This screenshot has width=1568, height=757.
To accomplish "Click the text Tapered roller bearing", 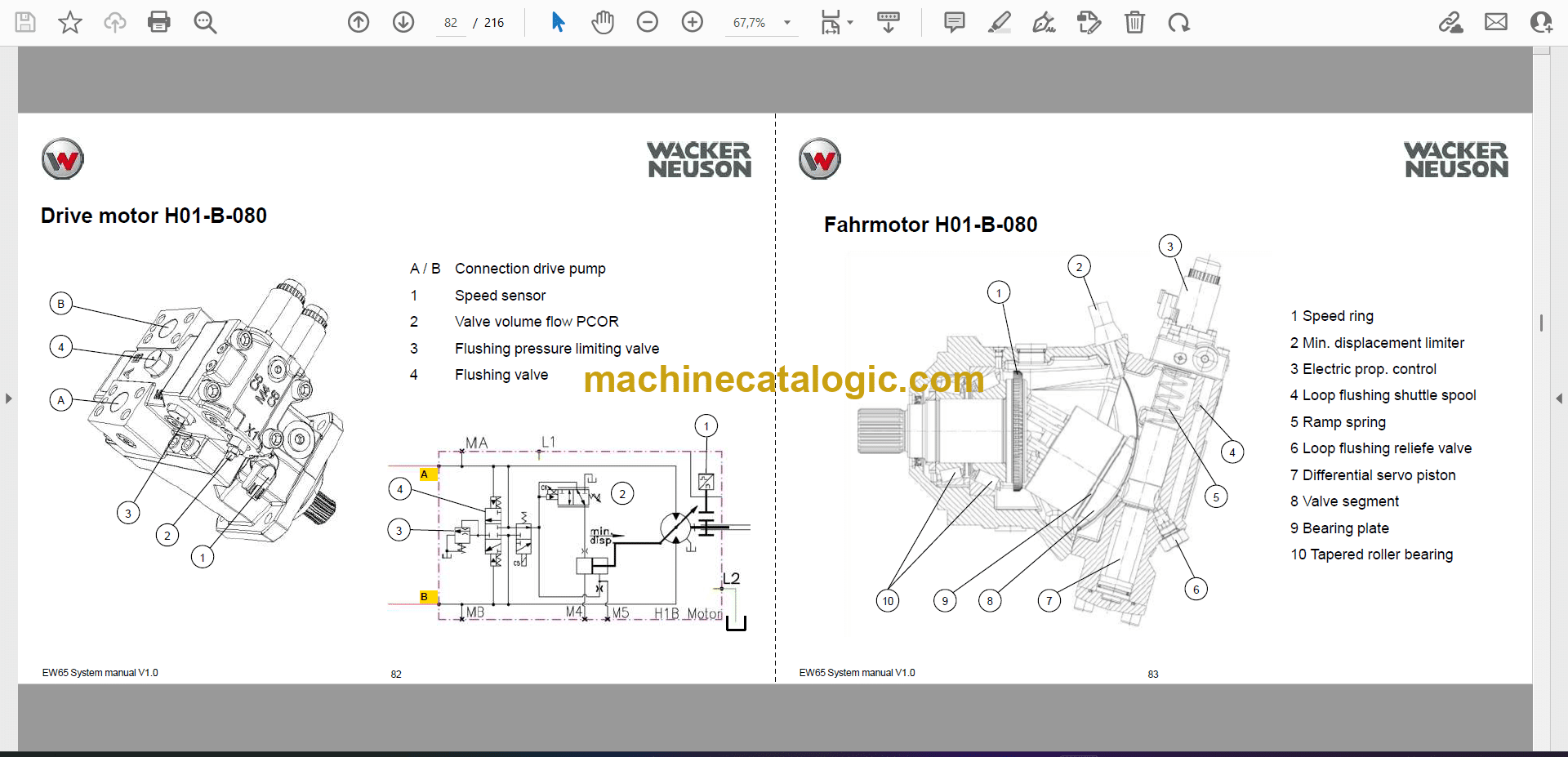I will click(x=1382, y=554).
